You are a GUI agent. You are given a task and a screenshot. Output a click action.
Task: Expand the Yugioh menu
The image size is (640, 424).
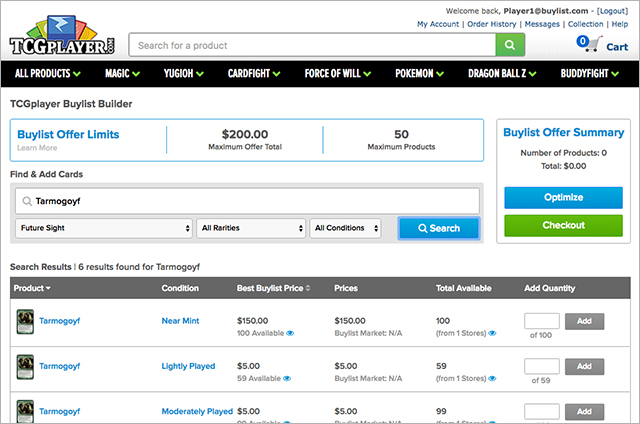point(184,73)
